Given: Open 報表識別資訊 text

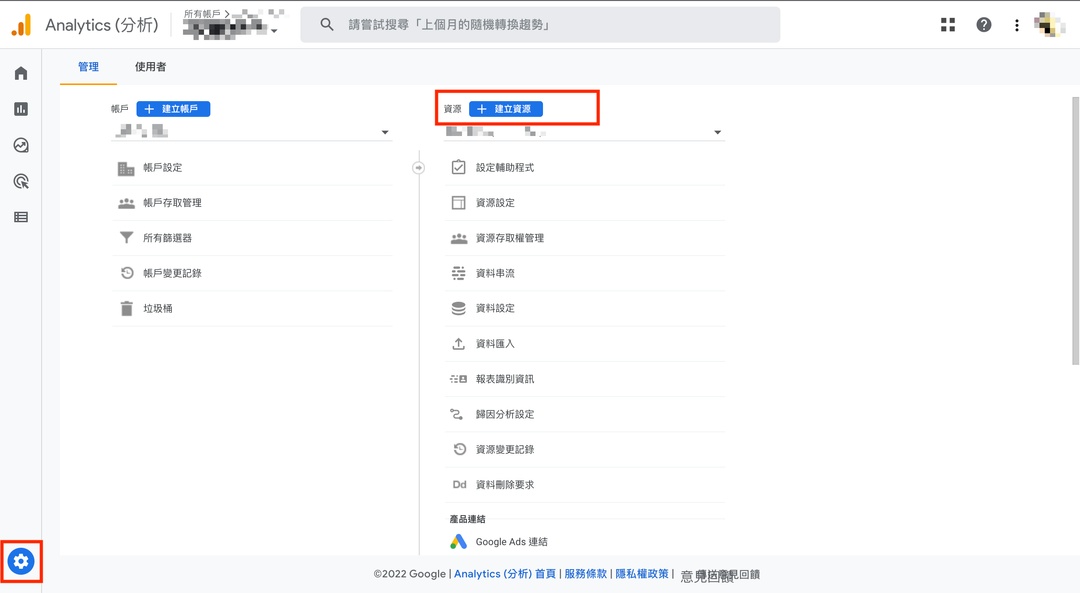Looking at the screenshot, I should coord(505,379).
